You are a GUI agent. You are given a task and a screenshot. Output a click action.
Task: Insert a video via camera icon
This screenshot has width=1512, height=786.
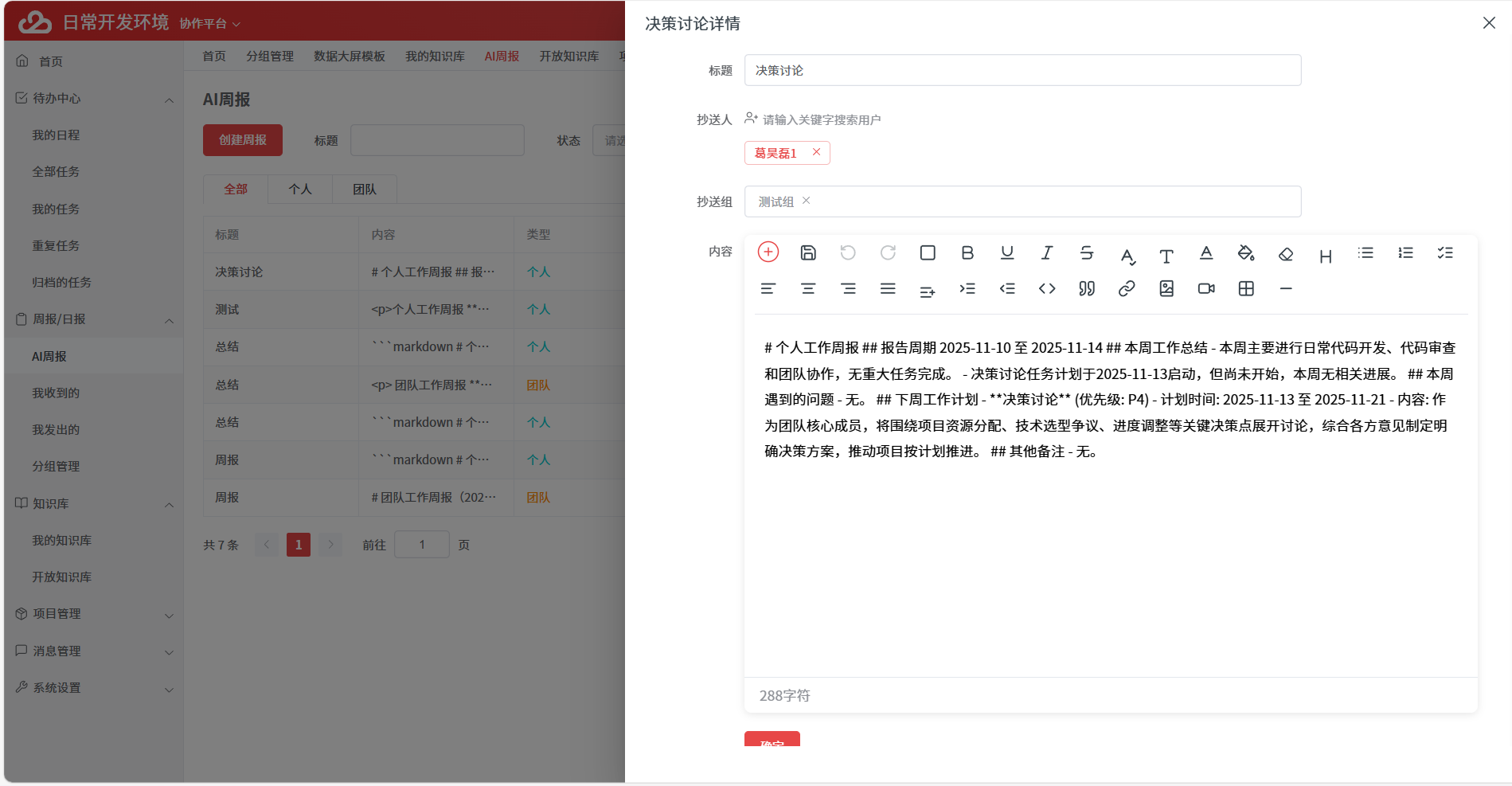point(1206,288)
